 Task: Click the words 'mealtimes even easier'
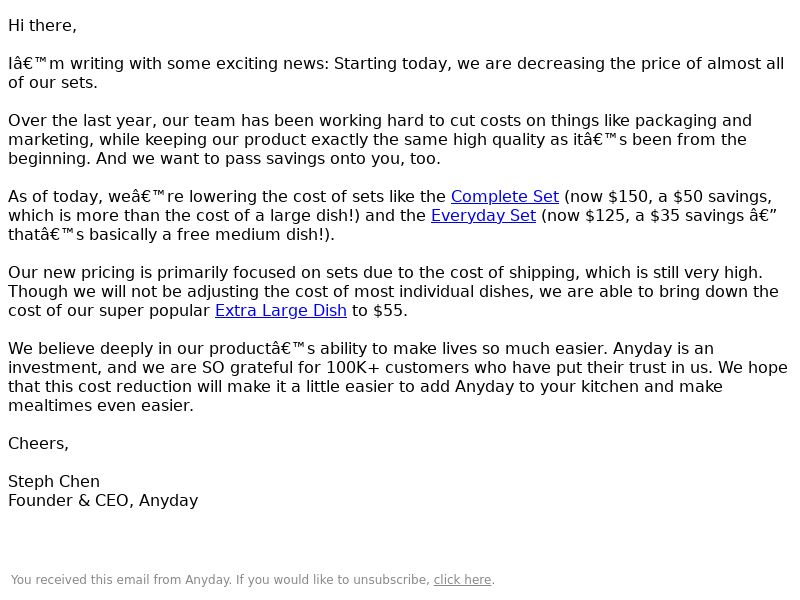click(x=99, y=406)
